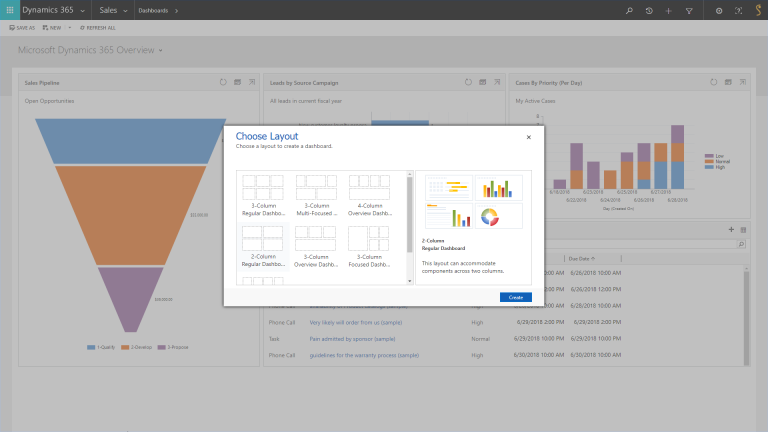The width and height of the screenshot is (768, 432).
Task: Expand the Sales area dropdown arrow
Action: pos(125,11)
